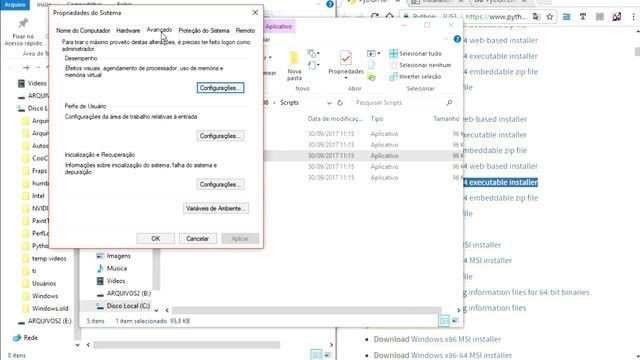Open the new item dropdown arrow
Screen dimensions: 640x360
pyautogui.click(x=318, y=53)
